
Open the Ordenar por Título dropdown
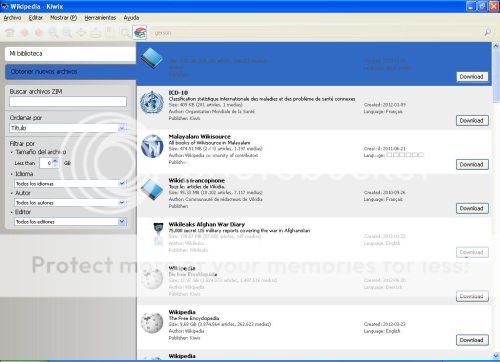(x=68, y=128)
